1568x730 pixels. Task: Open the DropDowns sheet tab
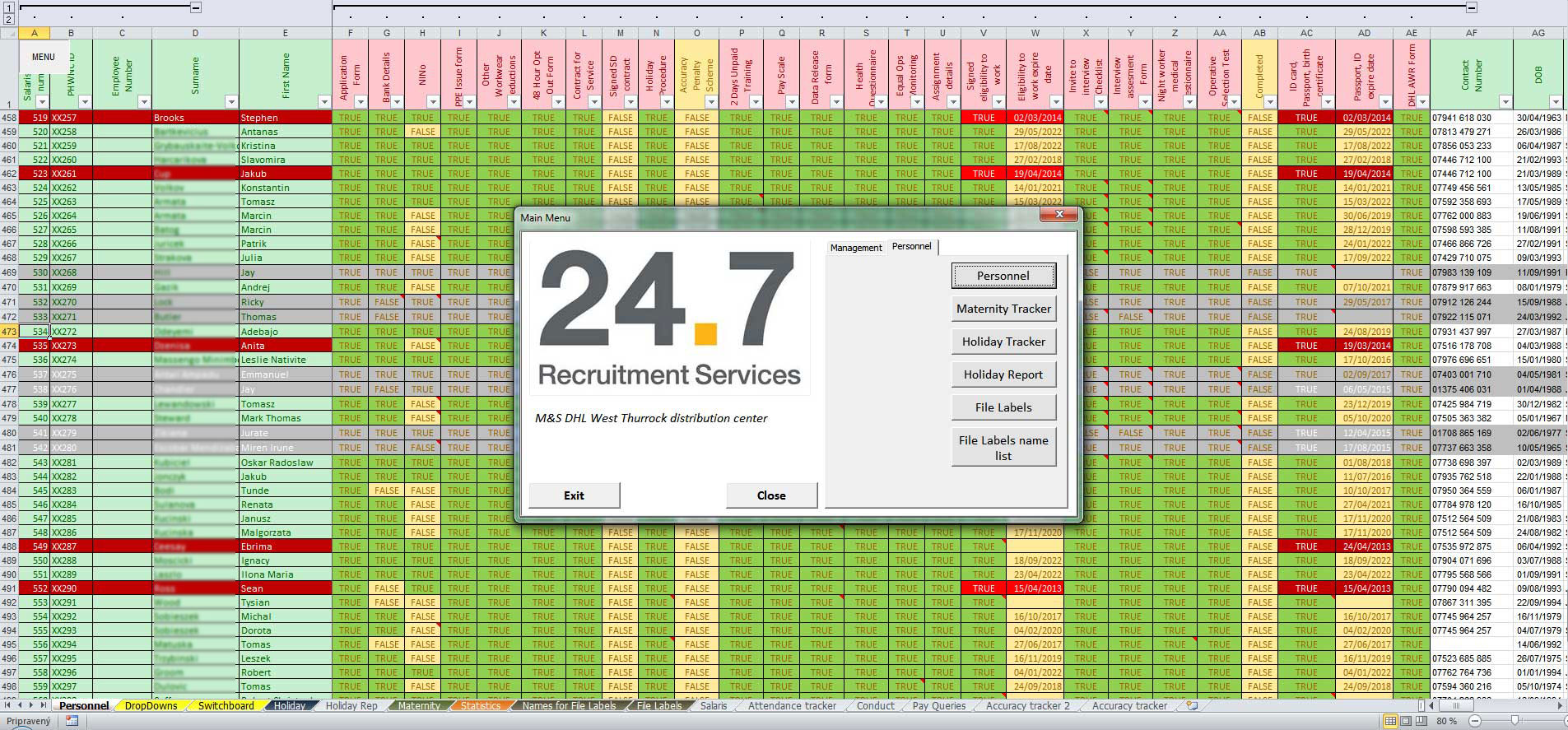[151, 705]
